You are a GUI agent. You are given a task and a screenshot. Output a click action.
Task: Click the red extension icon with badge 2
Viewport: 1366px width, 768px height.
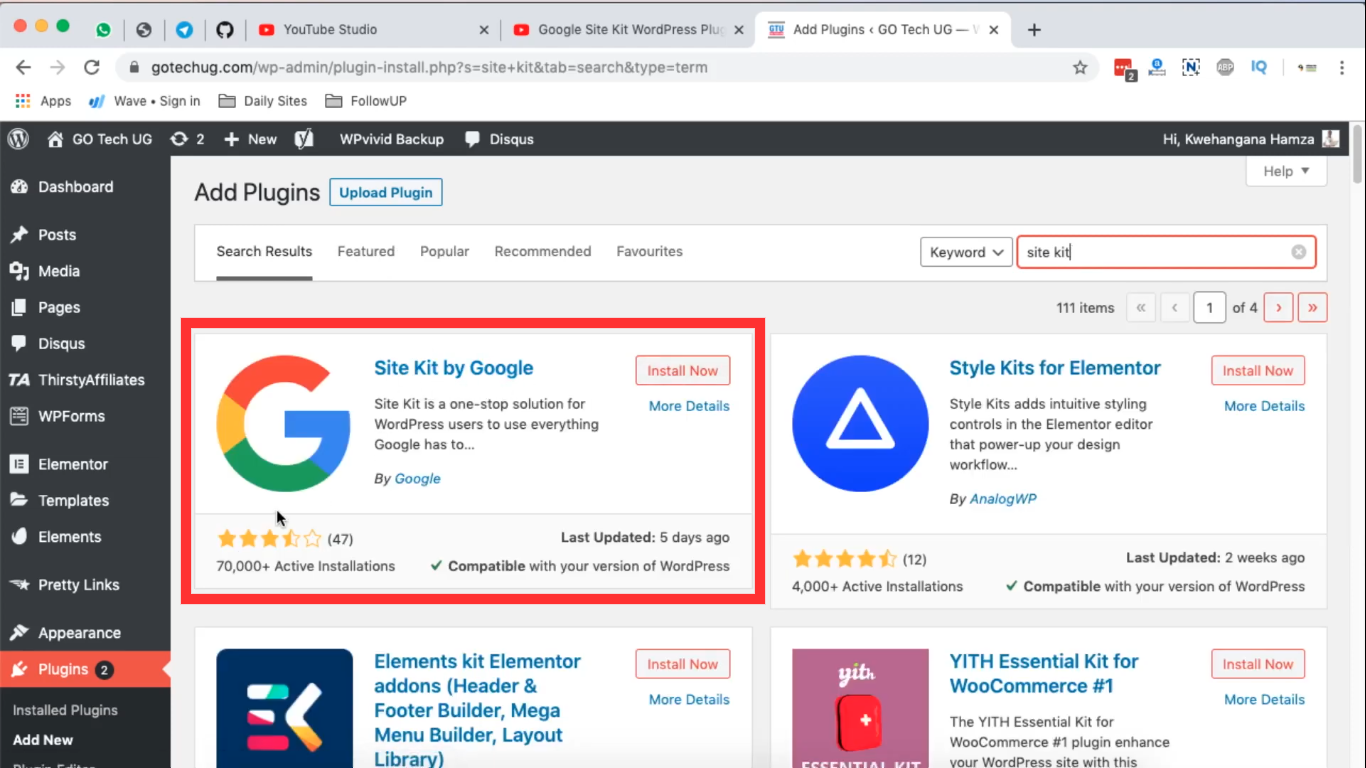click(x=1124, y=68)
